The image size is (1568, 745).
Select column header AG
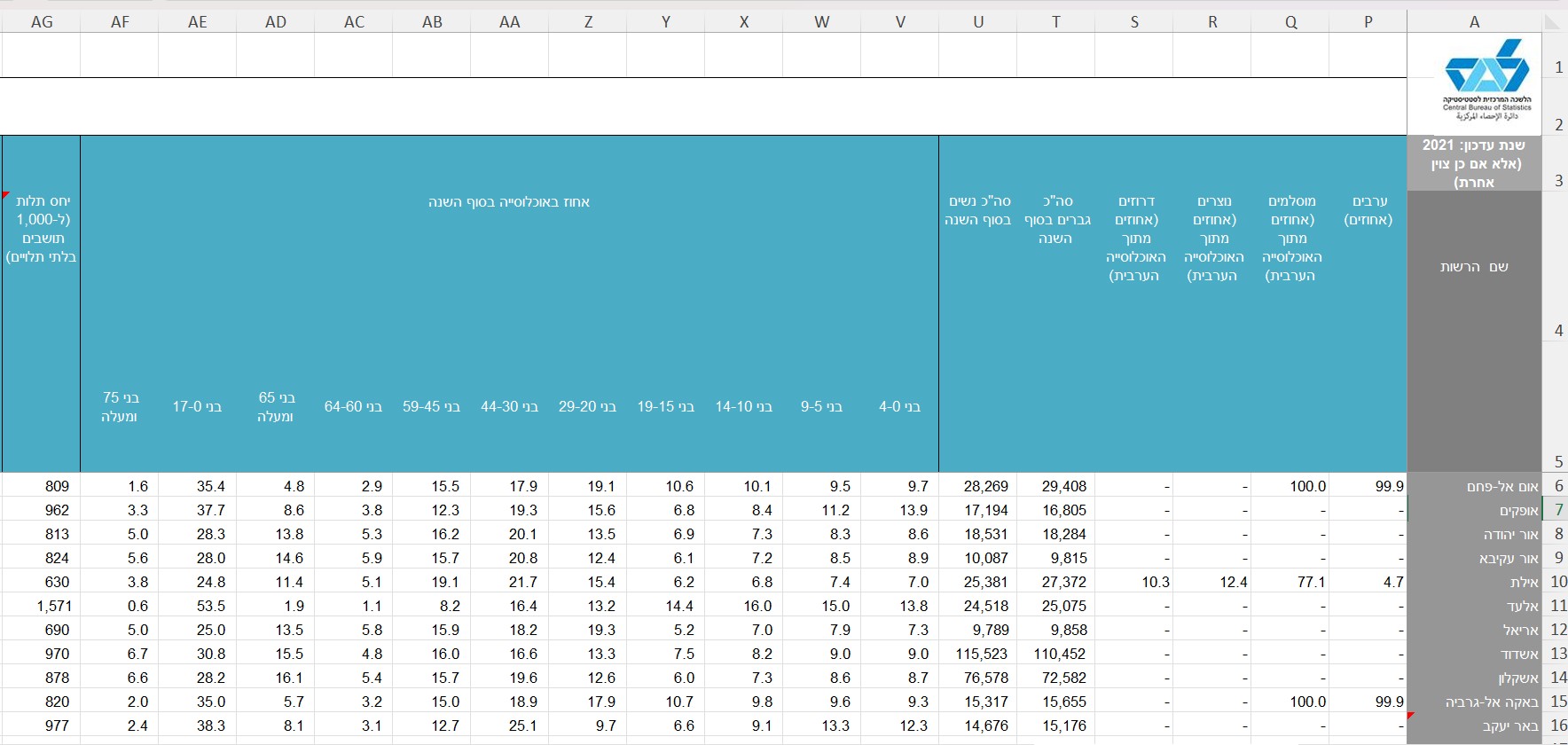tap(42, 22)
